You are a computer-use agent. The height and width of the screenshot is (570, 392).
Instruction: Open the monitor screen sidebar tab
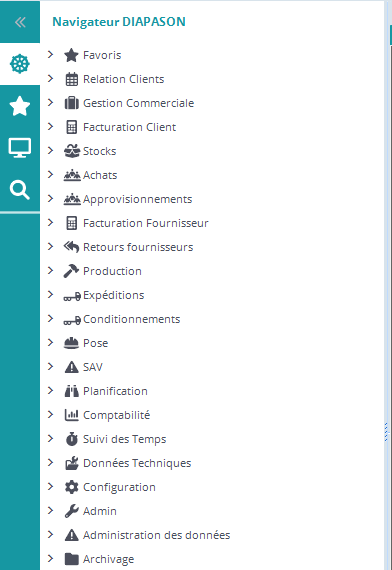click(x=20, y=148)
